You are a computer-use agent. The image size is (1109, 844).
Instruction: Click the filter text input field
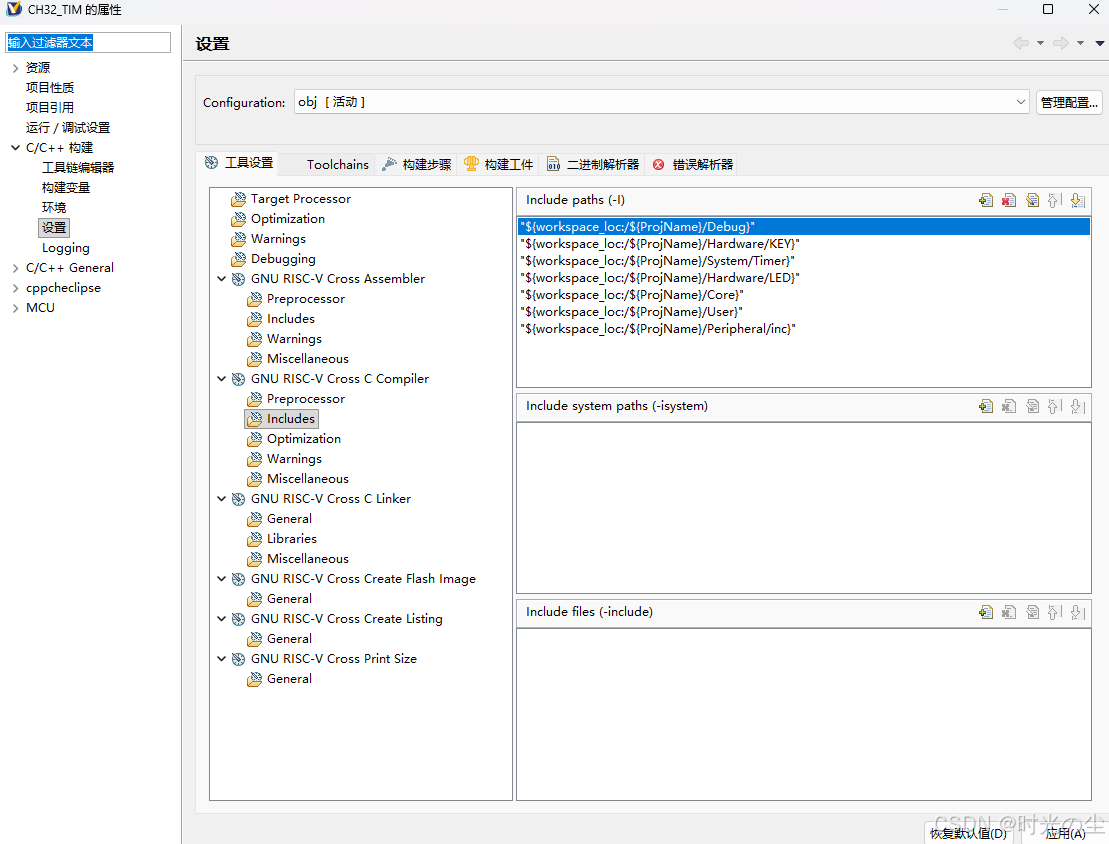[88, 42]
